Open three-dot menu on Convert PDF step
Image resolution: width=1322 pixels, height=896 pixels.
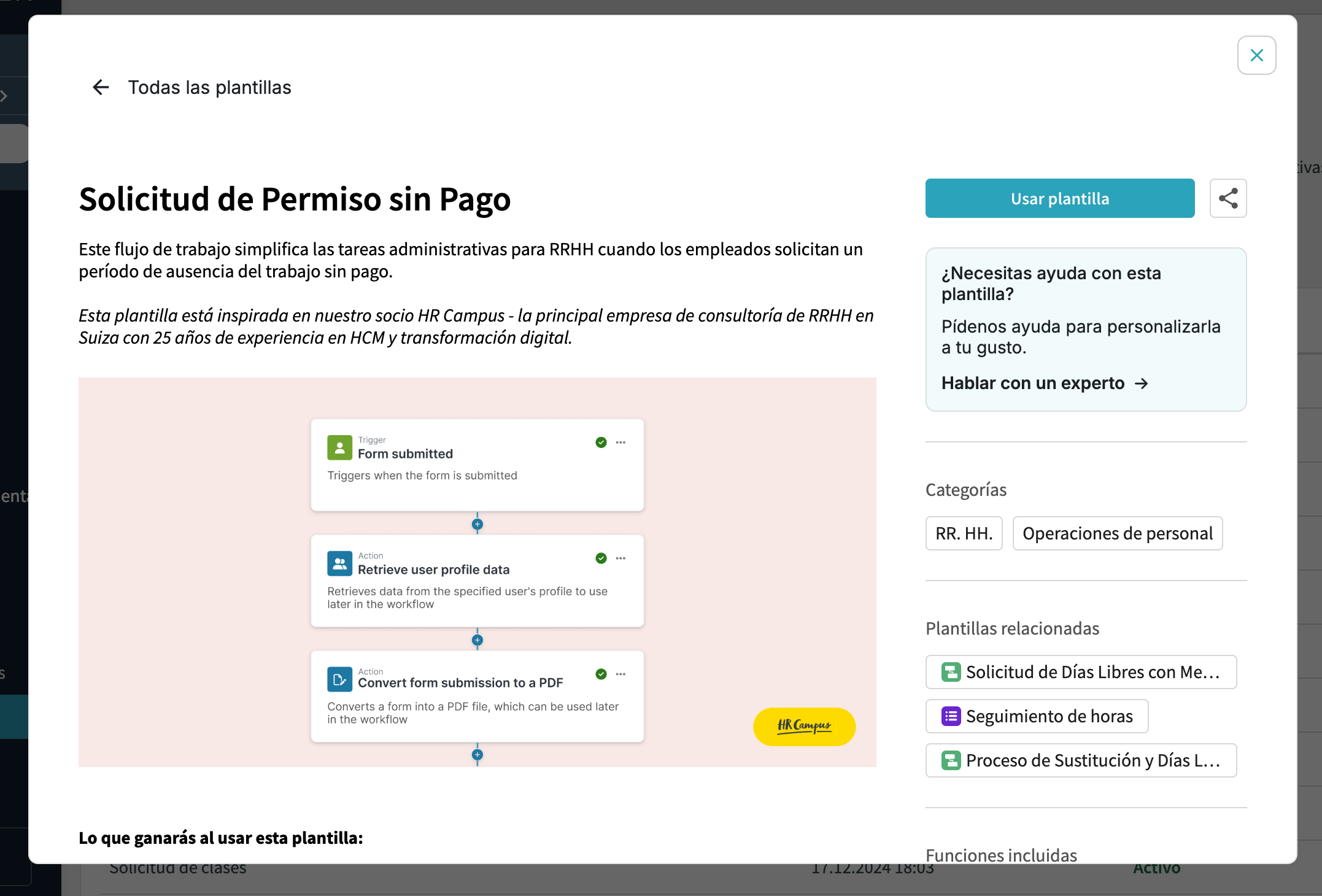620,674
